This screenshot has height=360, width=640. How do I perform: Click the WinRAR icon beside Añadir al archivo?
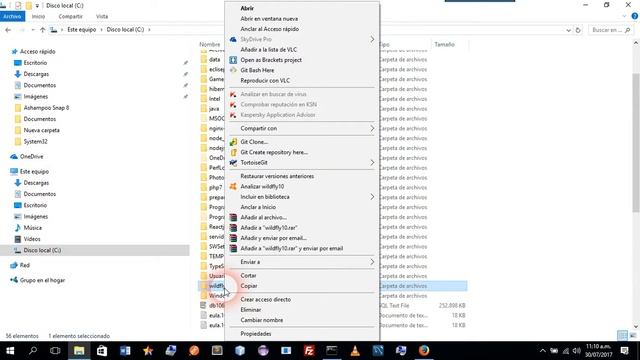[233, 218]
